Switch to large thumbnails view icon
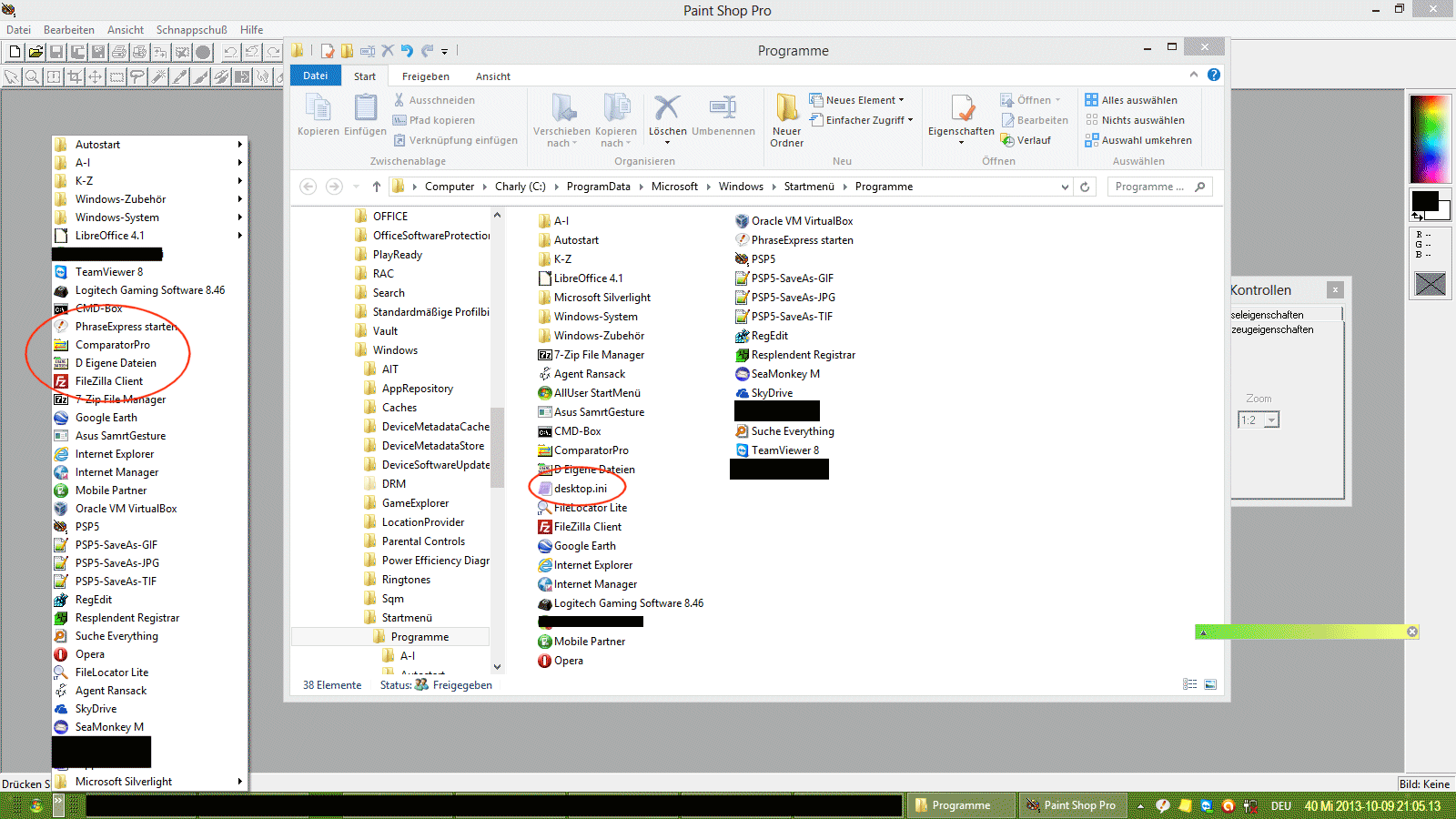Screen dimensions: 1456x819 [1210, 684]
